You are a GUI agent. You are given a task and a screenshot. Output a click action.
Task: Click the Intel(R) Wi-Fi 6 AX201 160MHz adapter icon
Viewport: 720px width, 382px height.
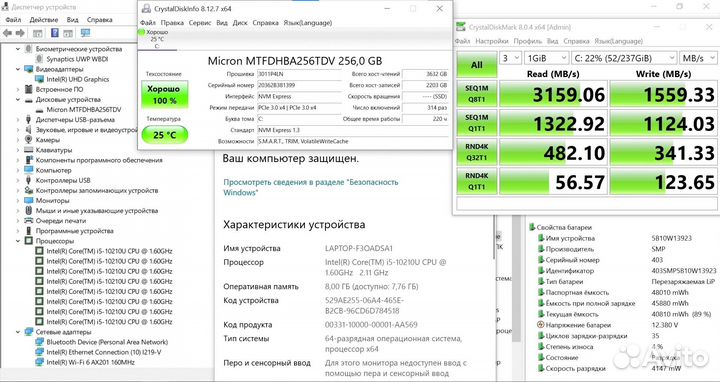point(40,362)
